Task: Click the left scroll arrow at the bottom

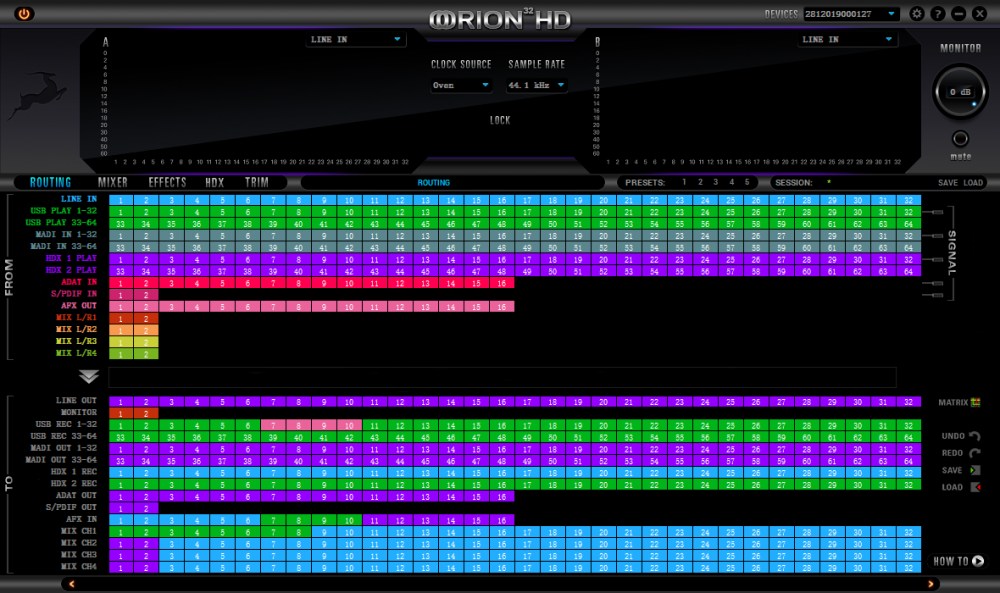Action: tap(71, 583)
